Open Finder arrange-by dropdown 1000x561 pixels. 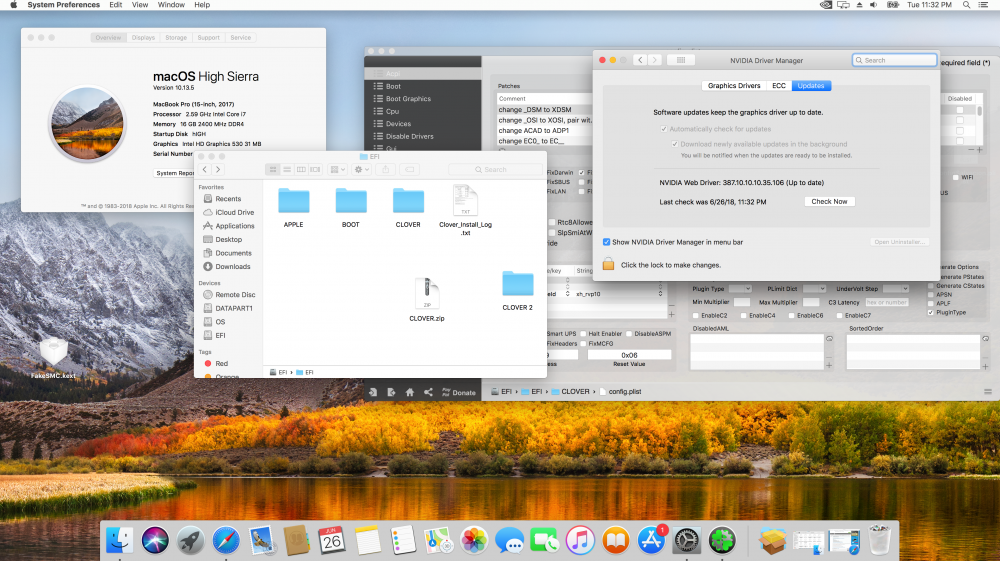(x=337, y=170)
